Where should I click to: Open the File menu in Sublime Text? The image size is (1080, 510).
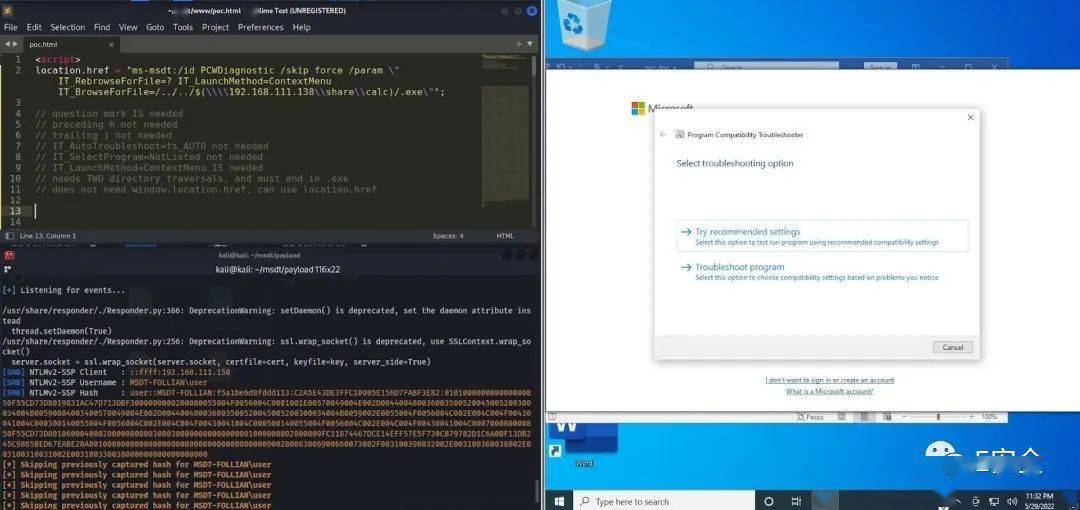point(10,28)
